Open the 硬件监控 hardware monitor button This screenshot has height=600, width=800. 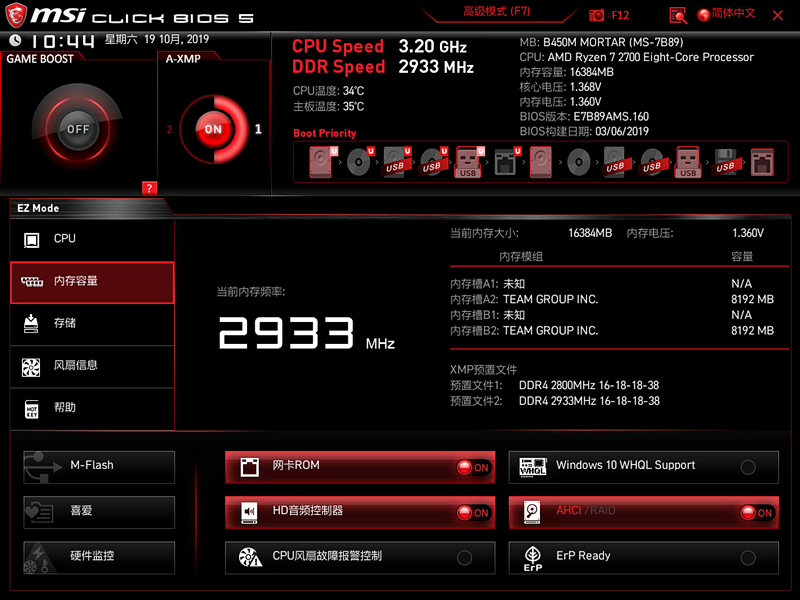99,558
